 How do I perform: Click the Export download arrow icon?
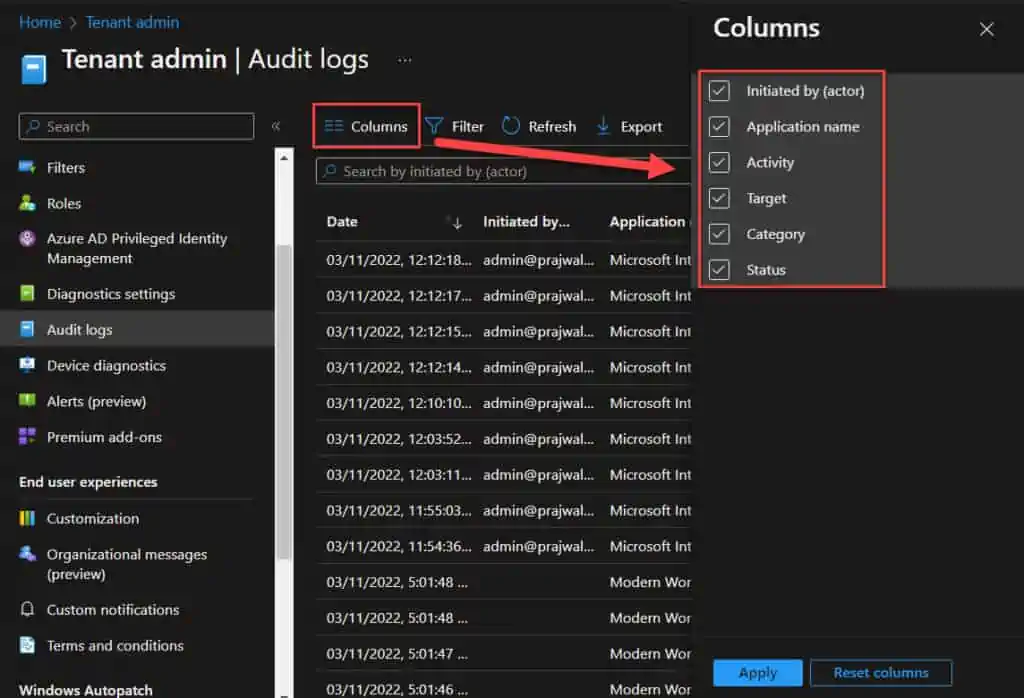pyautogui.click(x=603, y=125)
